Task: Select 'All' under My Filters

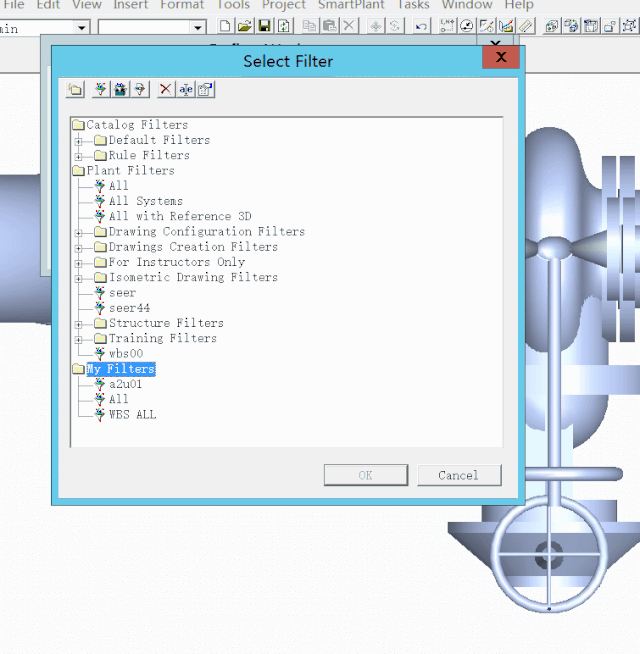Action: point(118,400)
